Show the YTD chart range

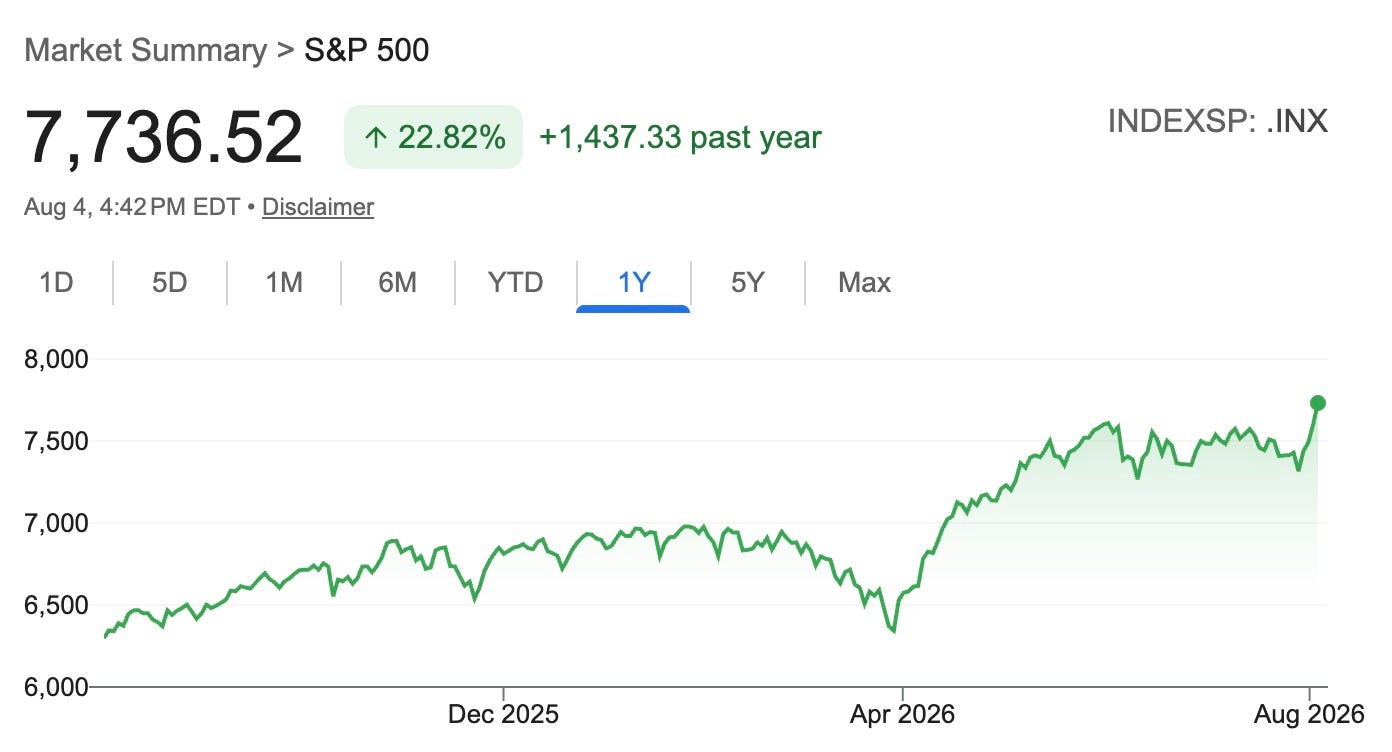point(515,282)
